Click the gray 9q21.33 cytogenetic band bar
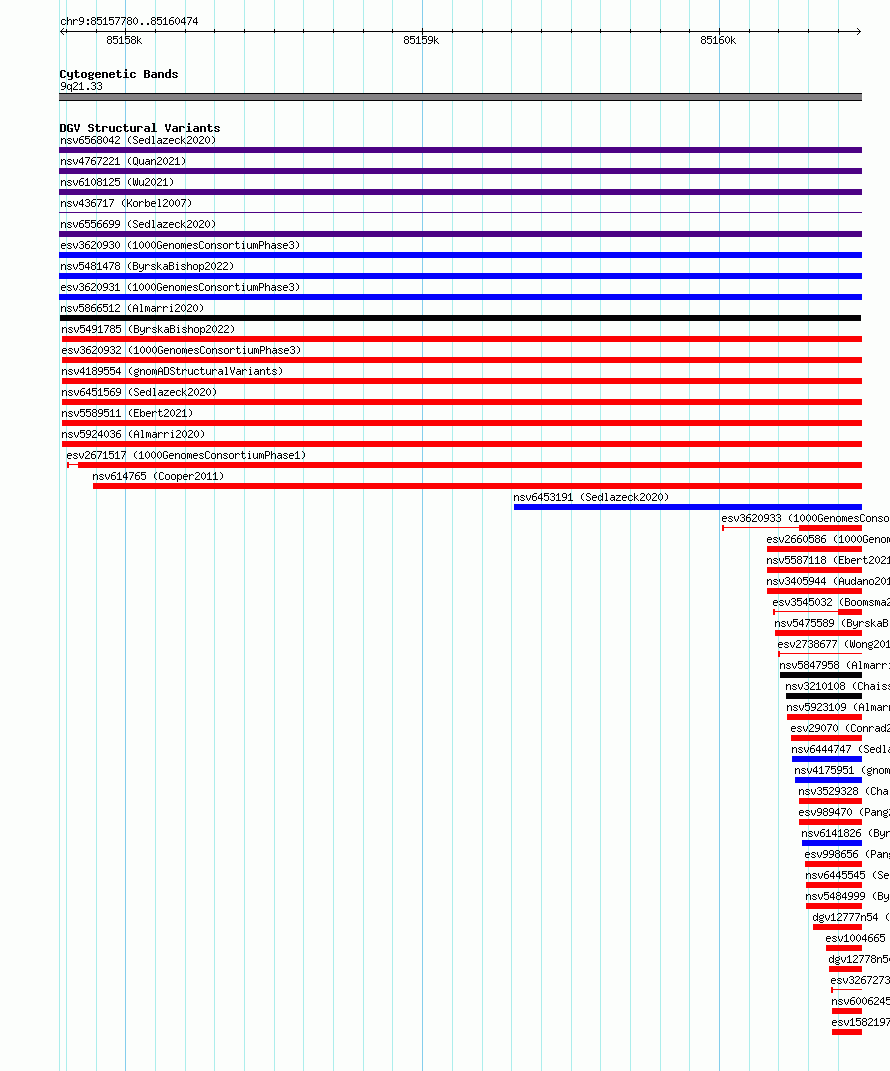The width and height of the screenshot is (890, 1071). click(460, 98)
